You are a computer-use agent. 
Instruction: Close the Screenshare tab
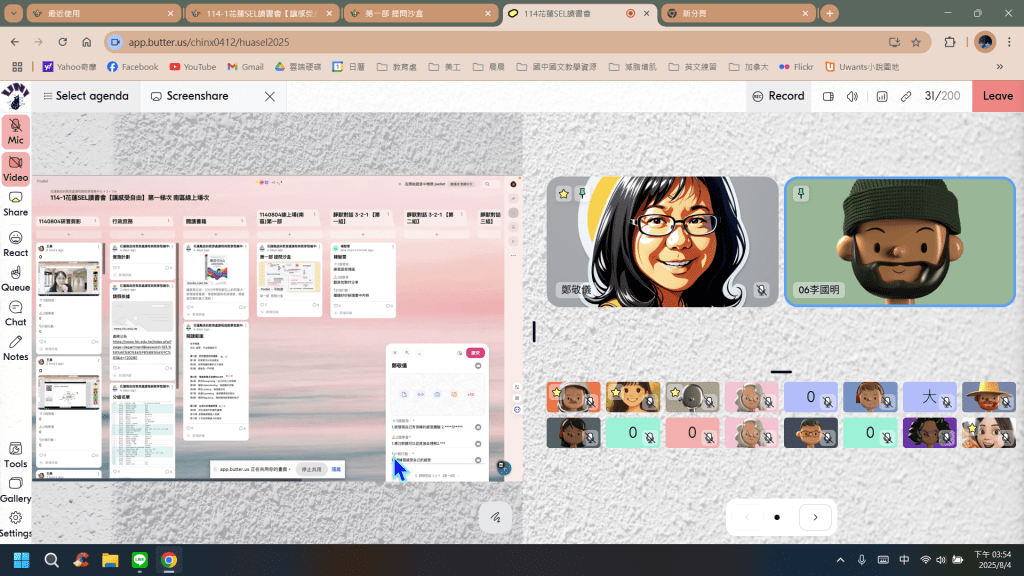(269, 96)
